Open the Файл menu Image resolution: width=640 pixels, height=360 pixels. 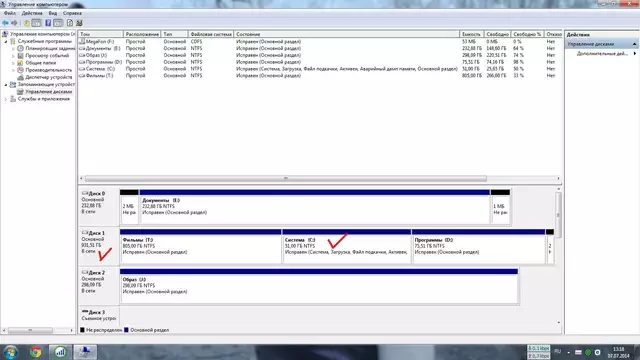click(x=9, y=13)
